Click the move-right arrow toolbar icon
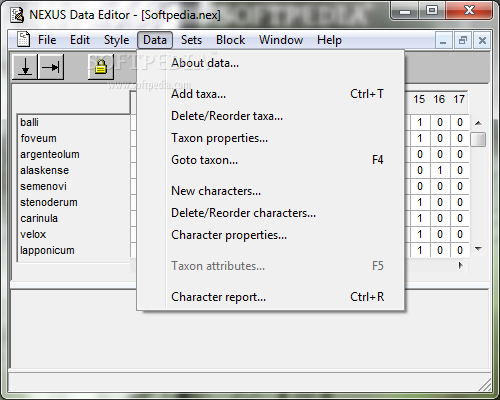This screenshot has height=400, width=500. tap(51, 67)
